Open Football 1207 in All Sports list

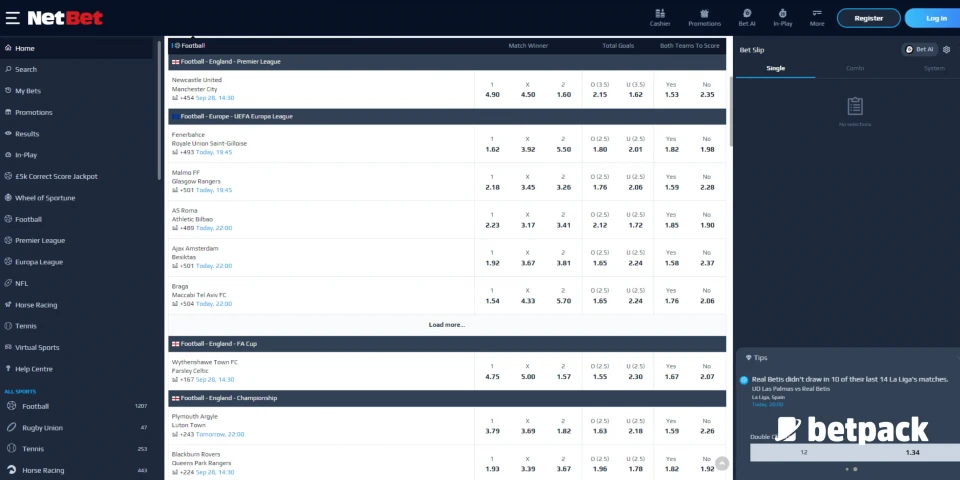(x=76, y=407)
